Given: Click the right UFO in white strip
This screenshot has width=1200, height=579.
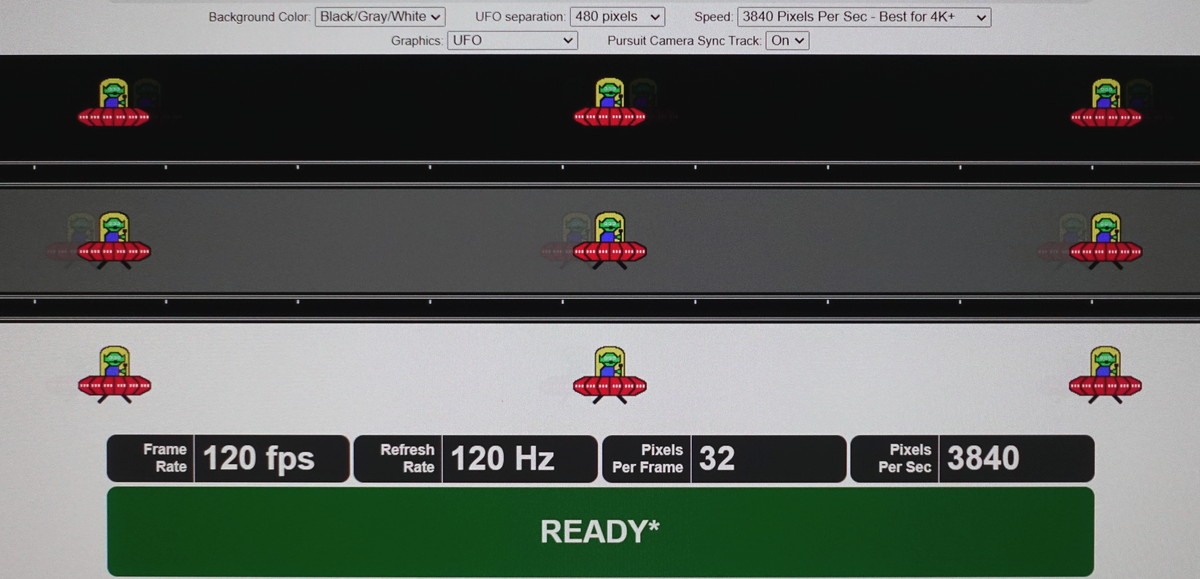Looking at the screenshot, I should click(1105, 374).
